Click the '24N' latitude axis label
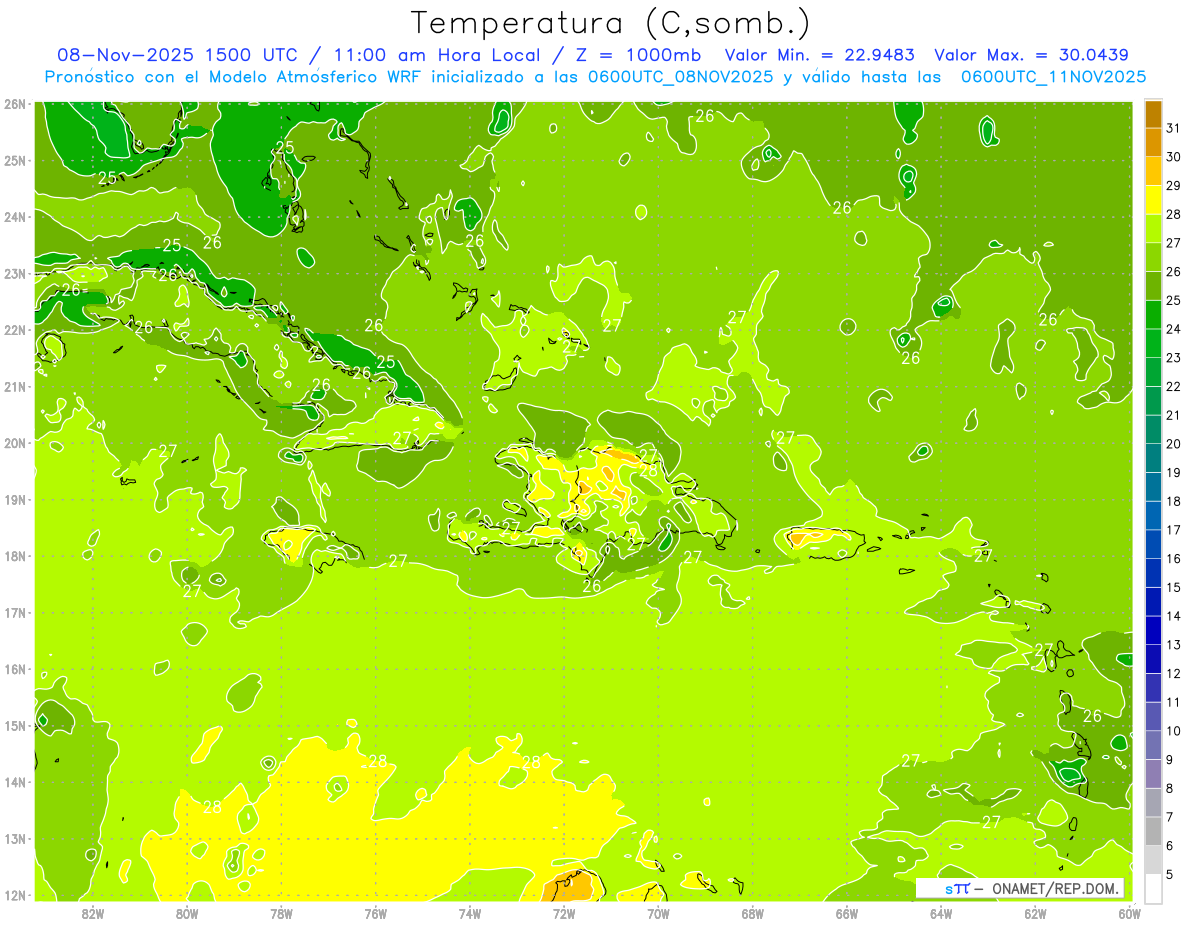Viewport: 1200px width, 927px height. coord(15,216)
